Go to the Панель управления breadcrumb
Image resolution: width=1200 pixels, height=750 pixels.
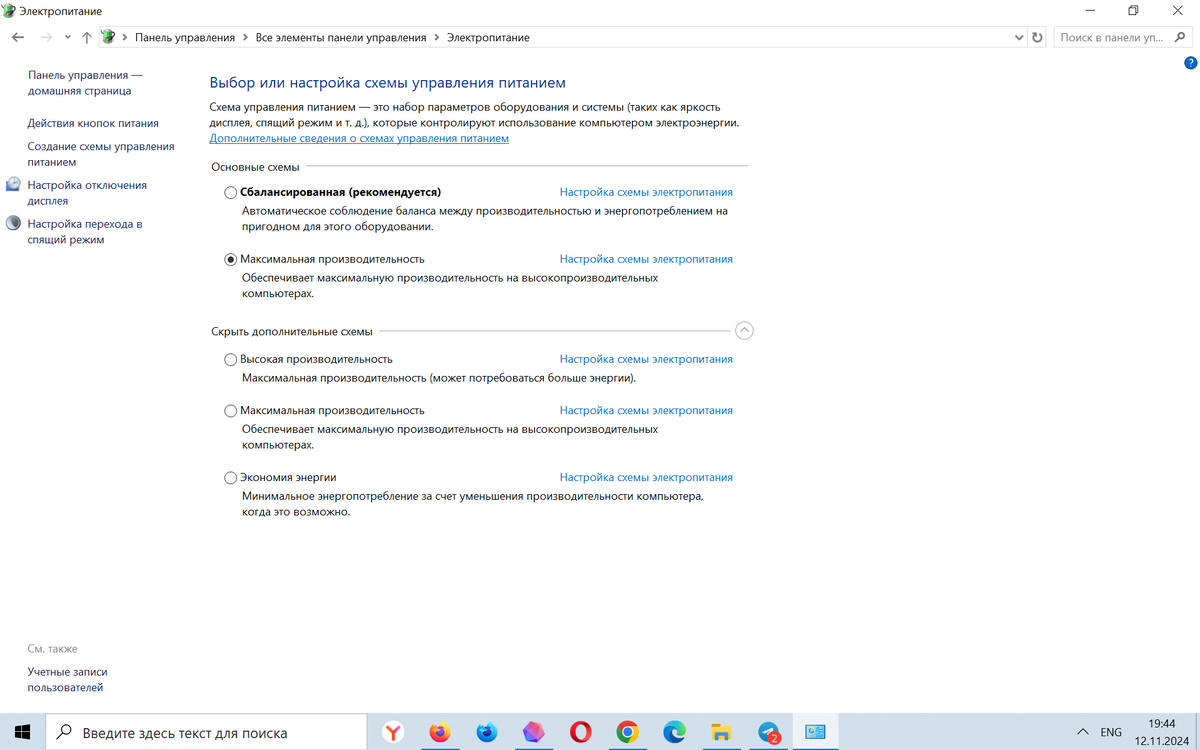185,37
